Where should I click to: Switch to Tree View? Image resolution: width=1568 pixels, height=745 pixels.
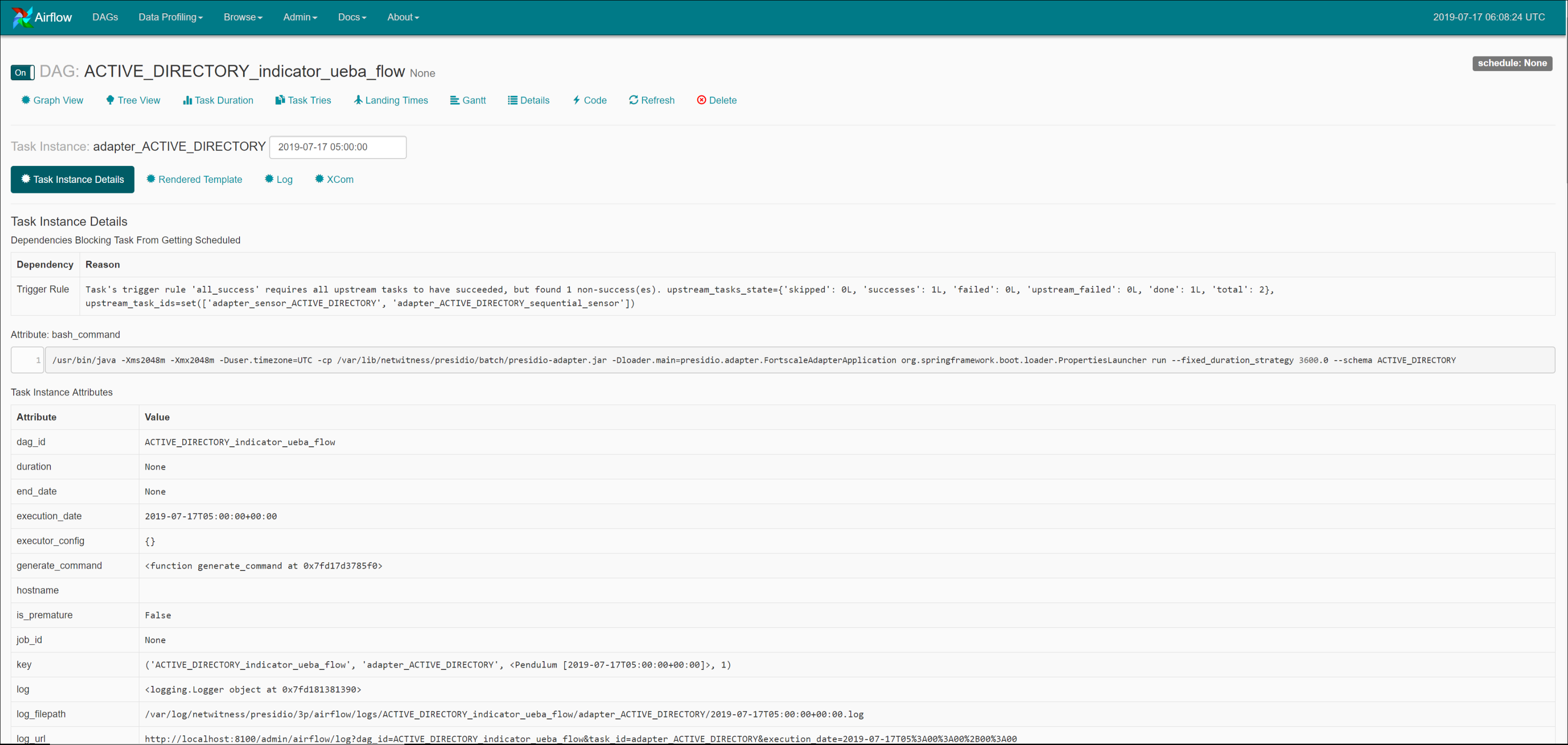133,100
